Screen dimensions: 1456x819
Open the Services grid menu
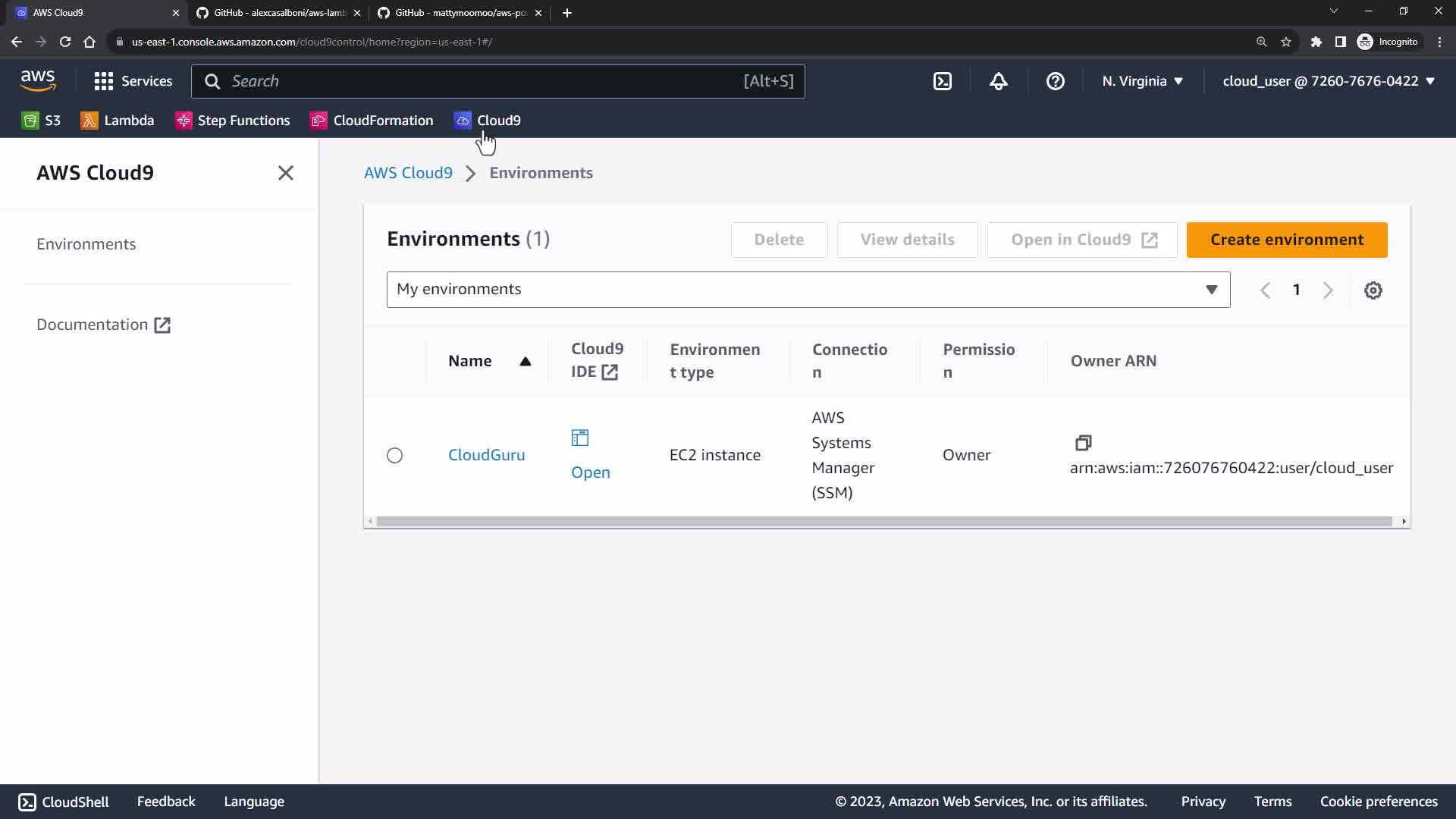coord(133,81)
